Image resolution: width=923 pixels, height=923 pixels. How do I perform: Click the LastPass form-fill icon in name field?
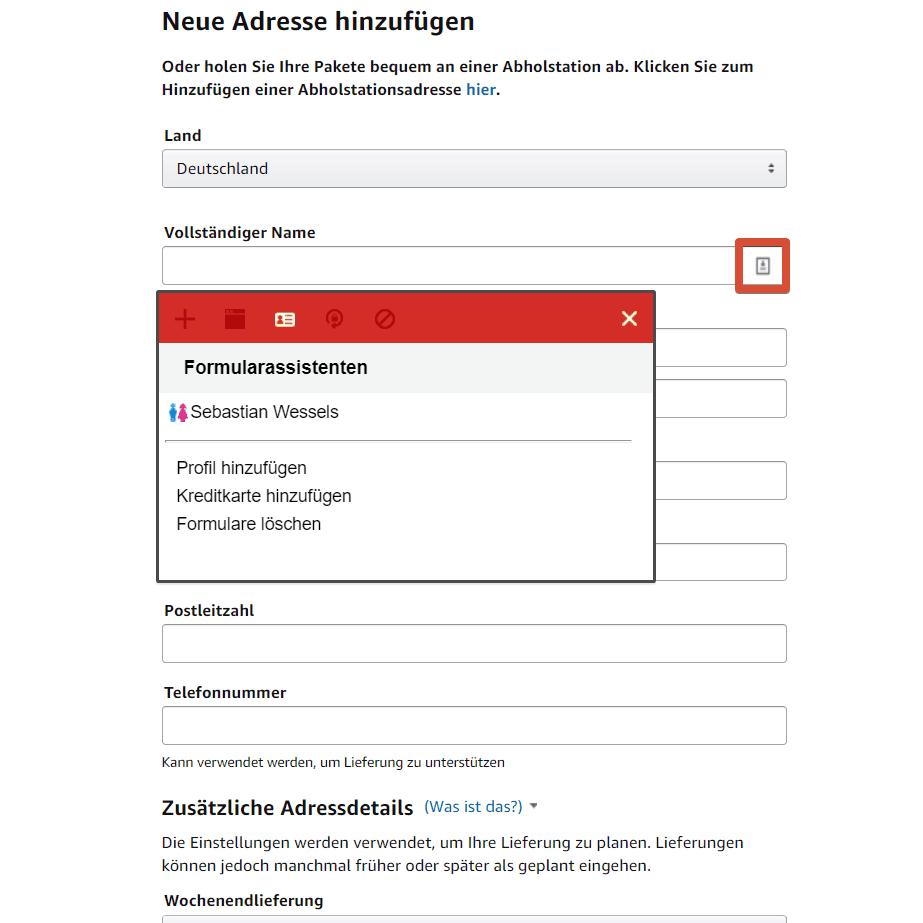(x=762, y=266)
